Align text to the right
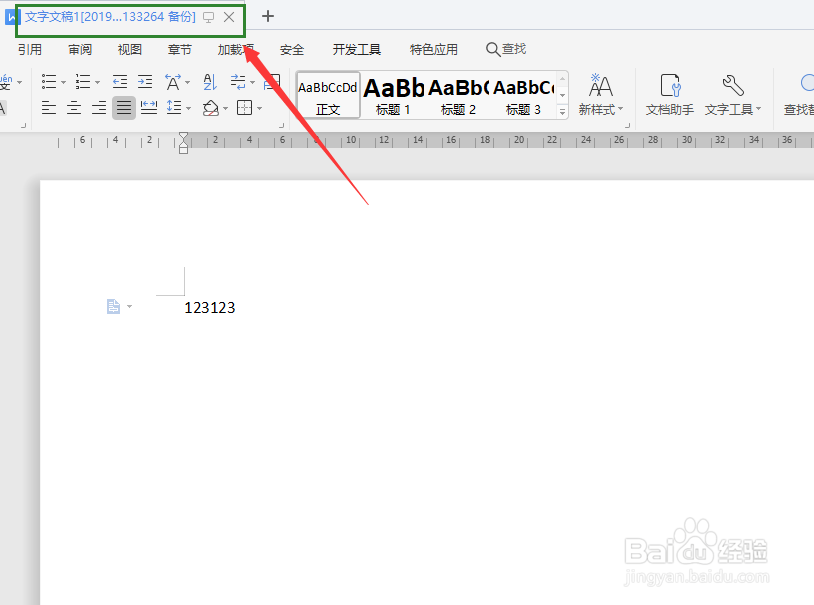814x605 pixels. [x=99, y=108]
